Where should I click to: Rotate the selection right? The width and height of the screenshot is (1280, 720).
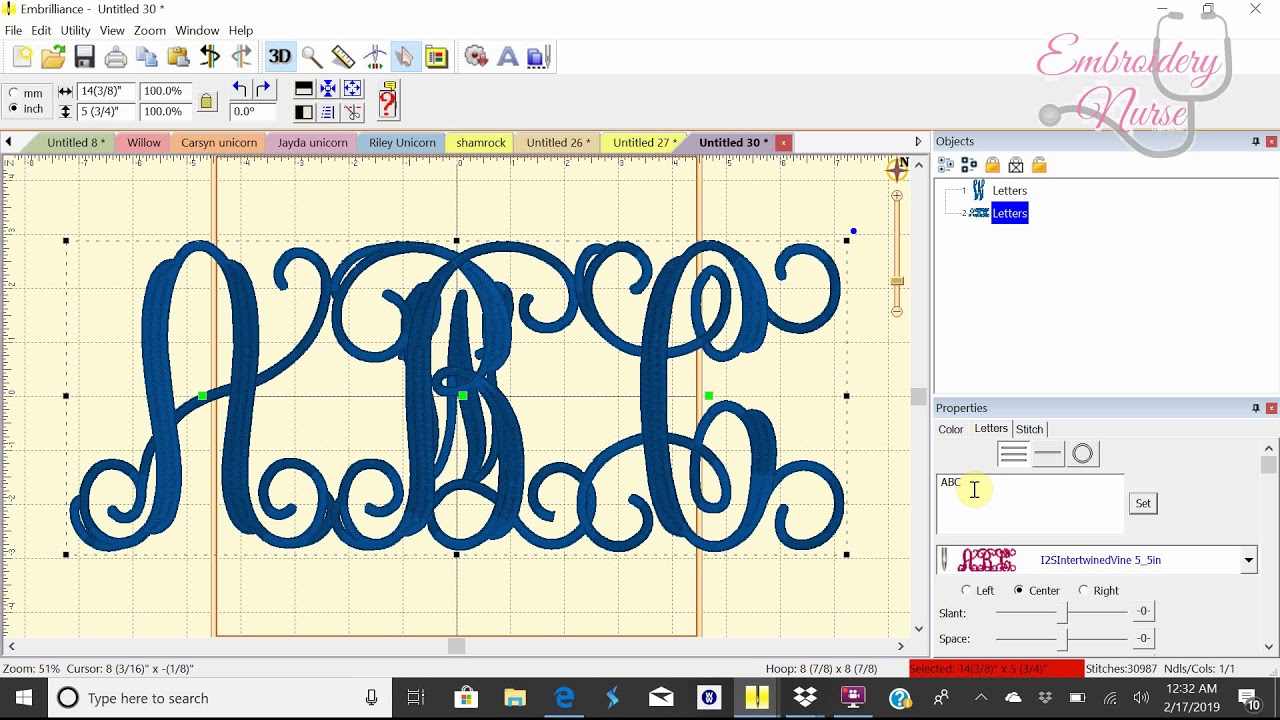[263, 90]
